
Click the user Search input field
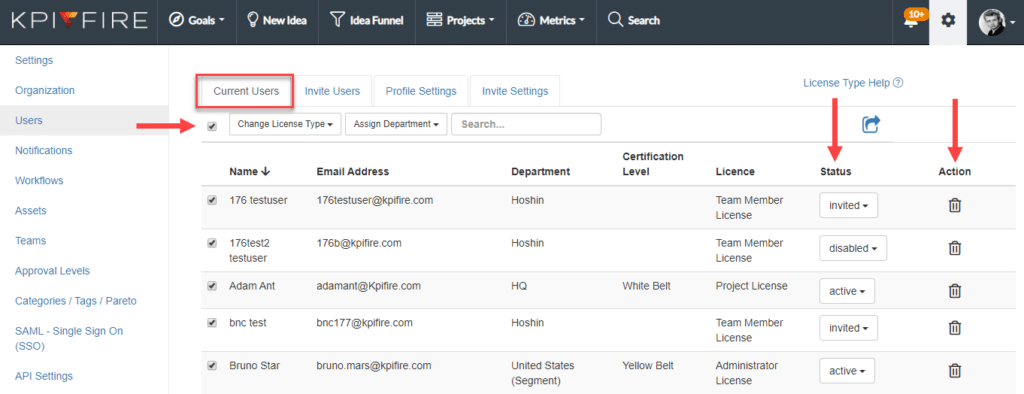pos(526,124)
